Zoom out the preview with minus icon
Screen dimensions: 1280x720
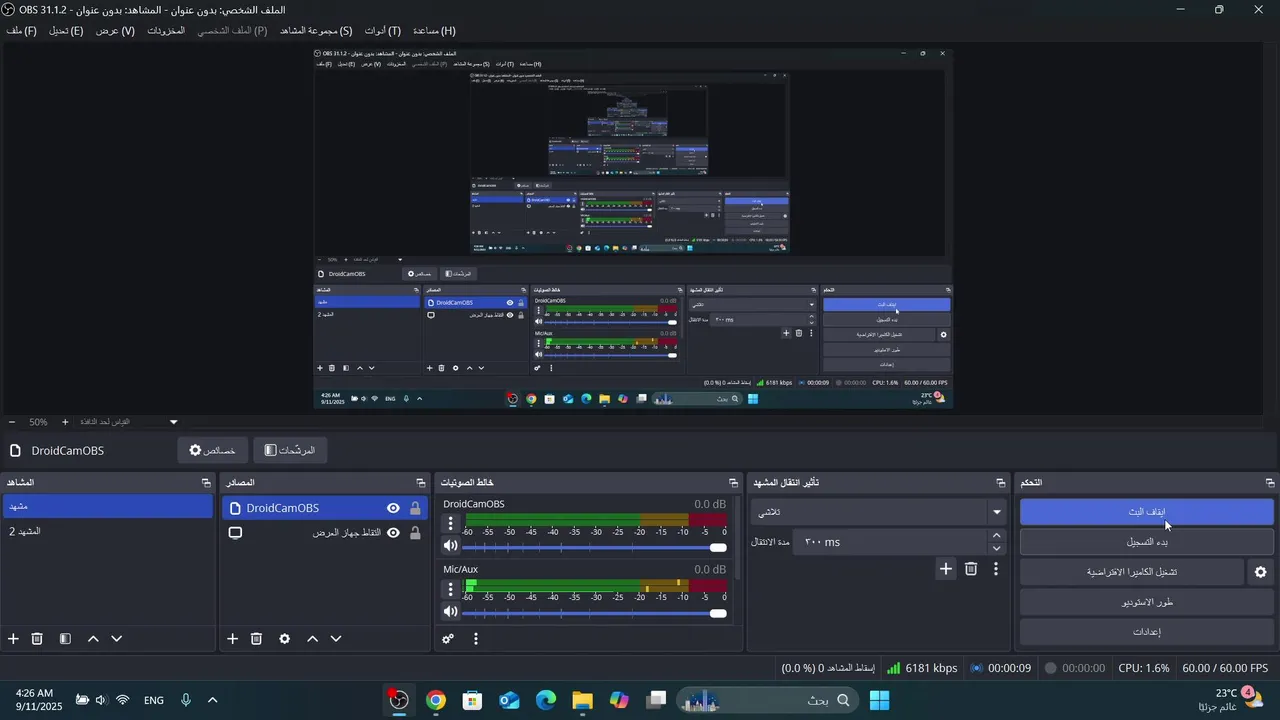click(x=12, y=422)
